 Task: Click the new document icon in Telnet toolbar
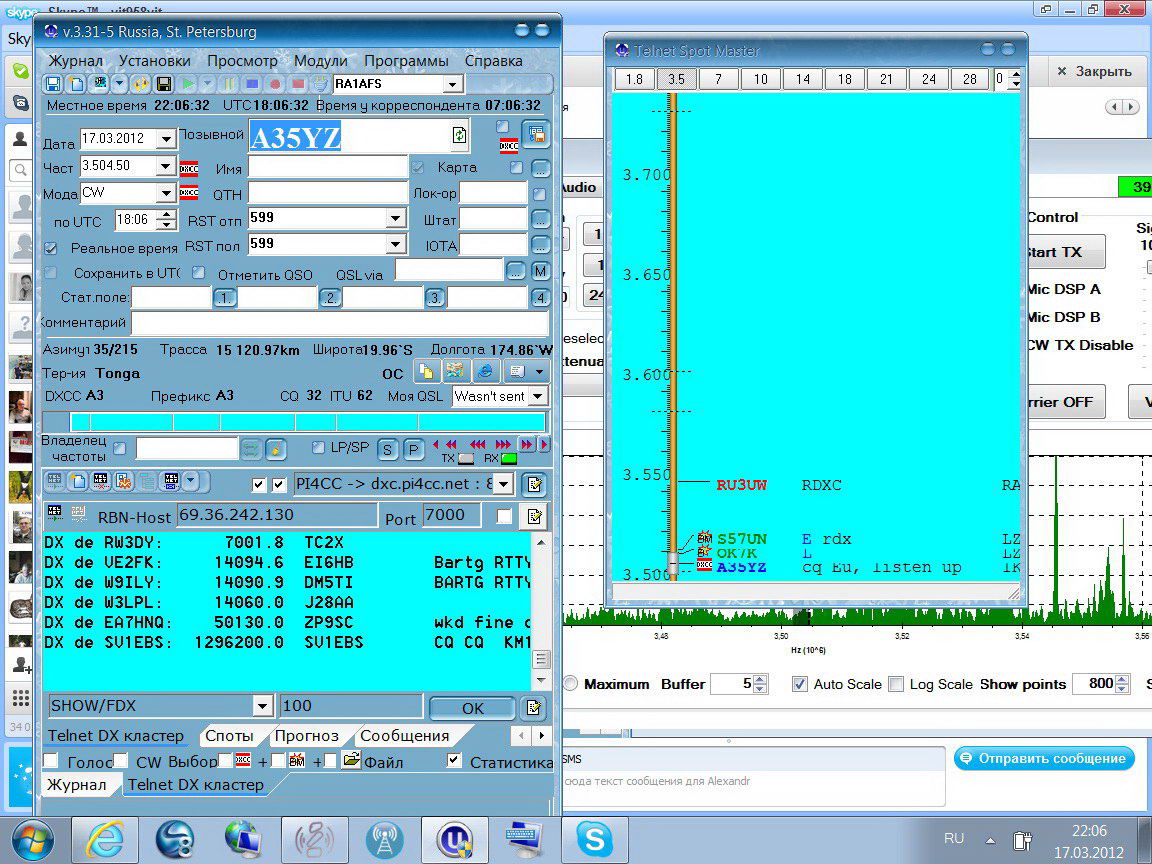[x=77, y=483]
